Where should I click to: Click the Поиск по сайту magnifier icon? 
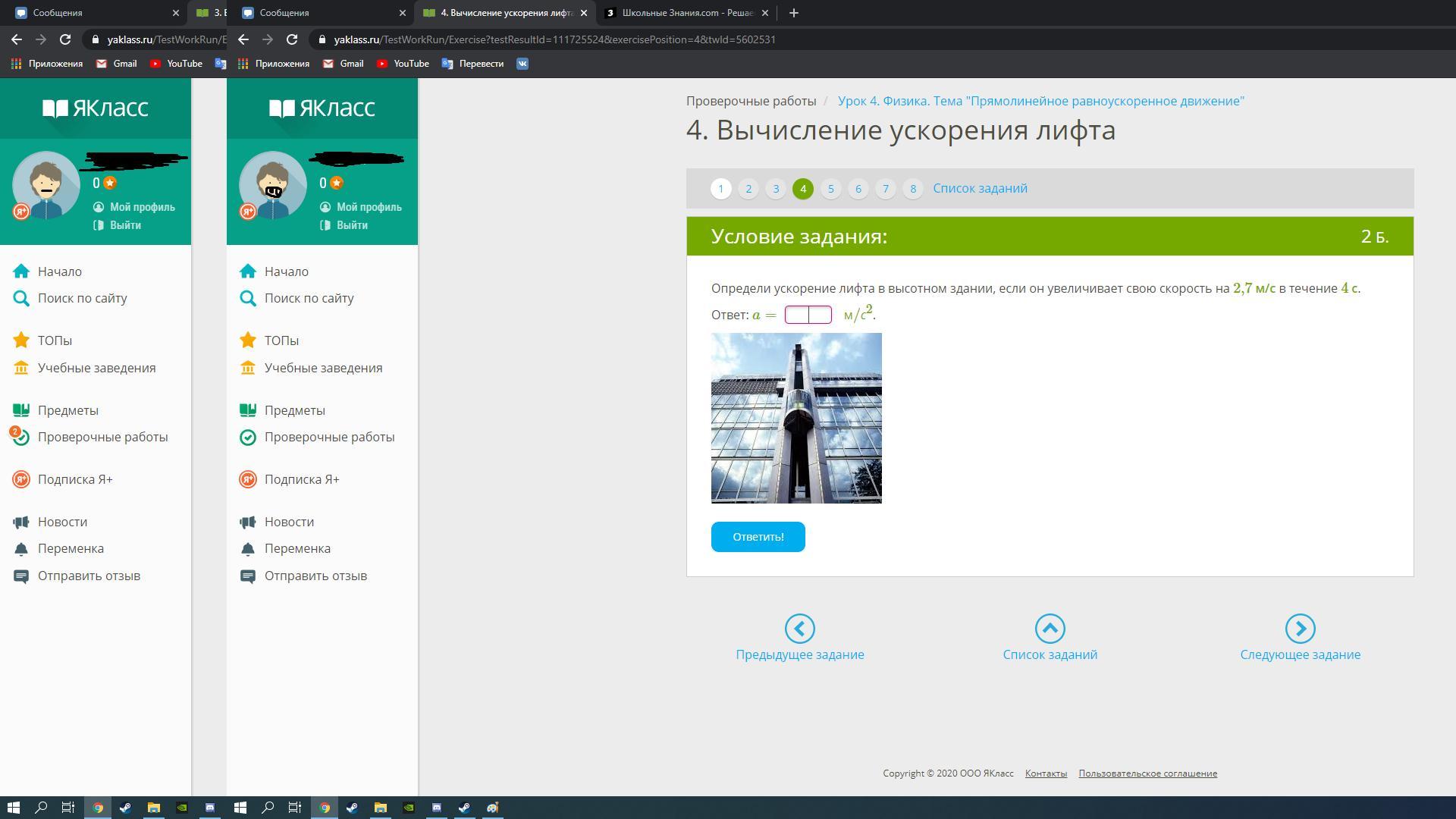(248, 299)
